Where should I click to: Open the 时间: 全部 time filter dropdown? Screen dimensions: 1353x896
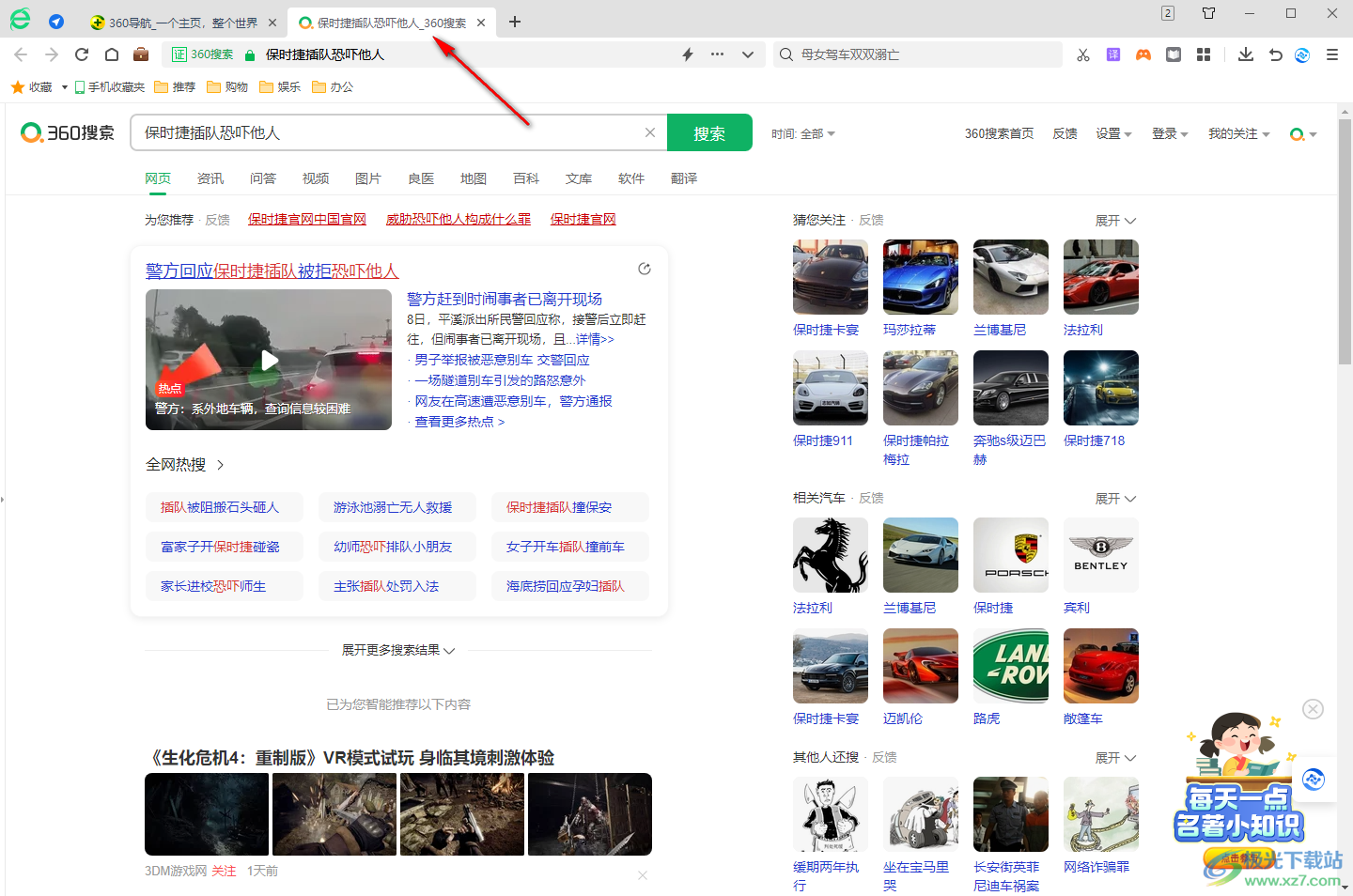[x=803, y=133]
